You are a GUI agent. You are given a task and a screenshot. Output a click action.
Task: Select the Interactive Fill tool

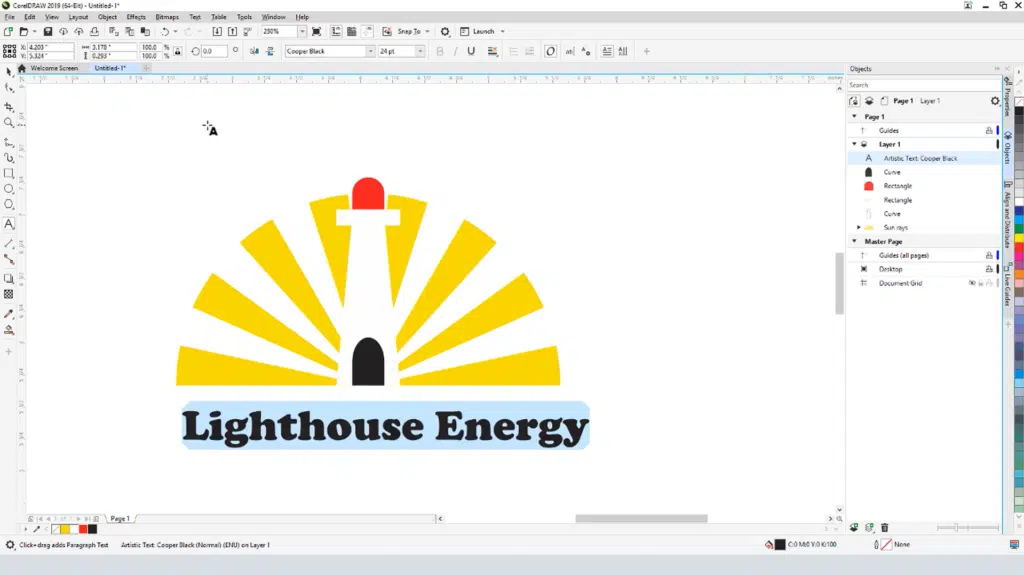(x=8, y=330)
